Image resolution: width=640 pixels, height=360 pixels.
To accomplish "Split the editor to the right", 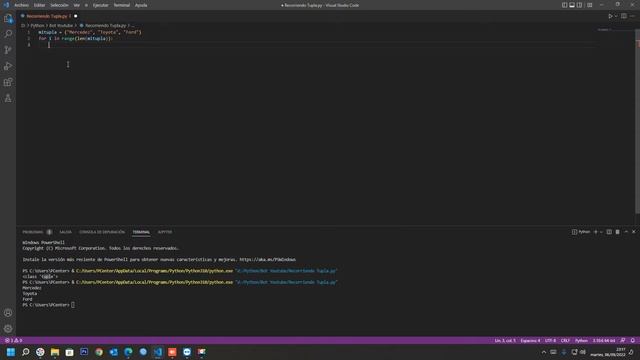I will click(624, 16).
